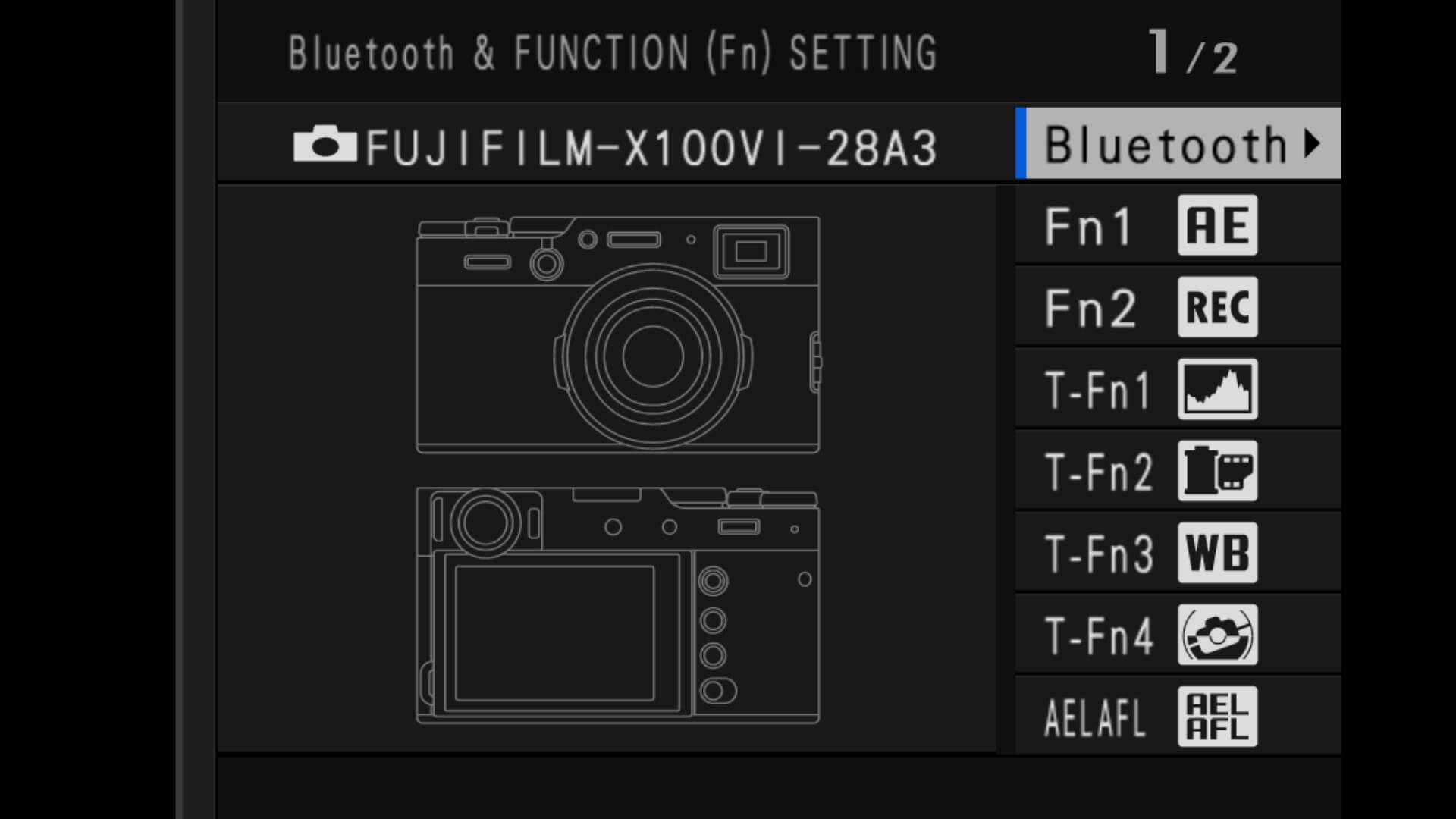
Task: Choose the Fn2 menu label
Action: click(x=1090, y=308)
